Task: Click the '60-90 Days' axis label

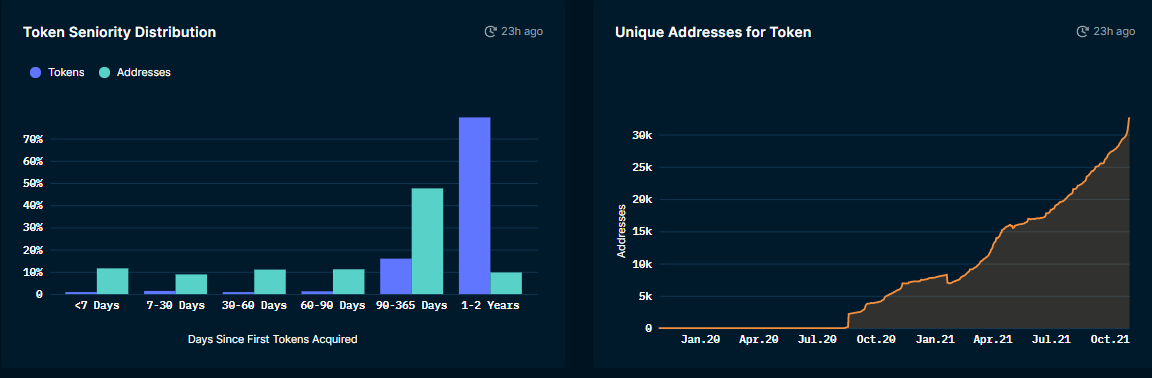Action: [333, 305]
